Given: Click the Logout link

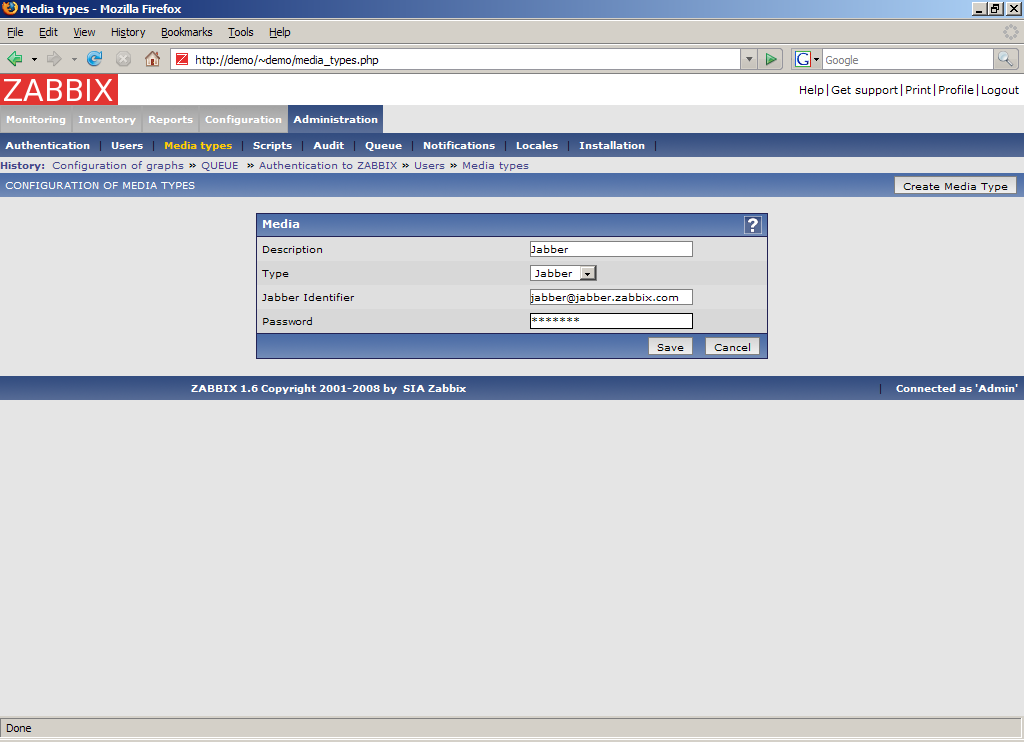Looking at the screenshot, I should 1000,90.
